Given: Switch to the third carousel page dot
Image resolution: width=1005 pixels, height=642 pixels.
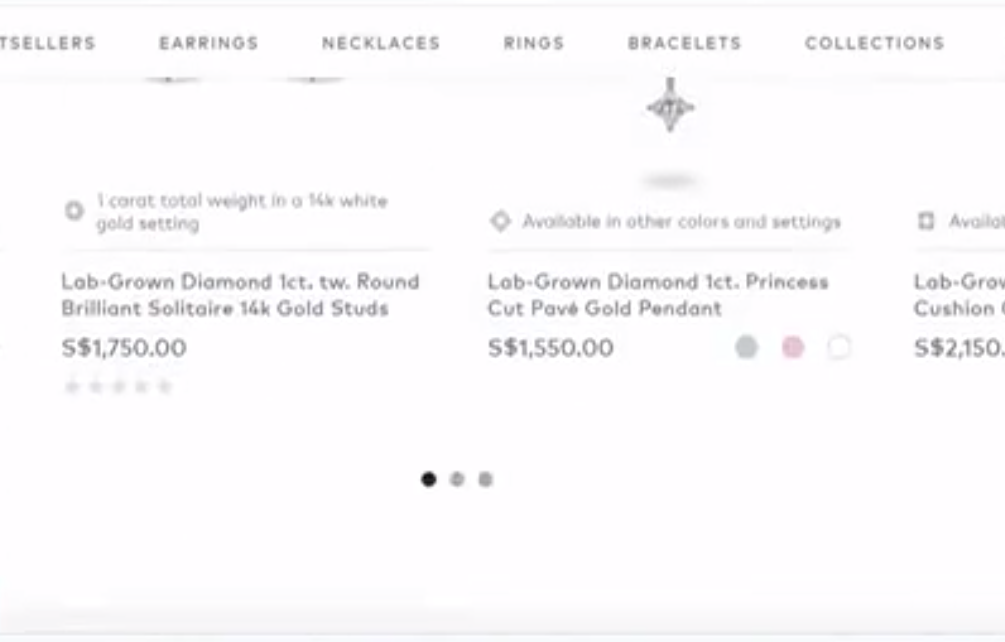Looking at the screenshot, I should pos(485,479).
